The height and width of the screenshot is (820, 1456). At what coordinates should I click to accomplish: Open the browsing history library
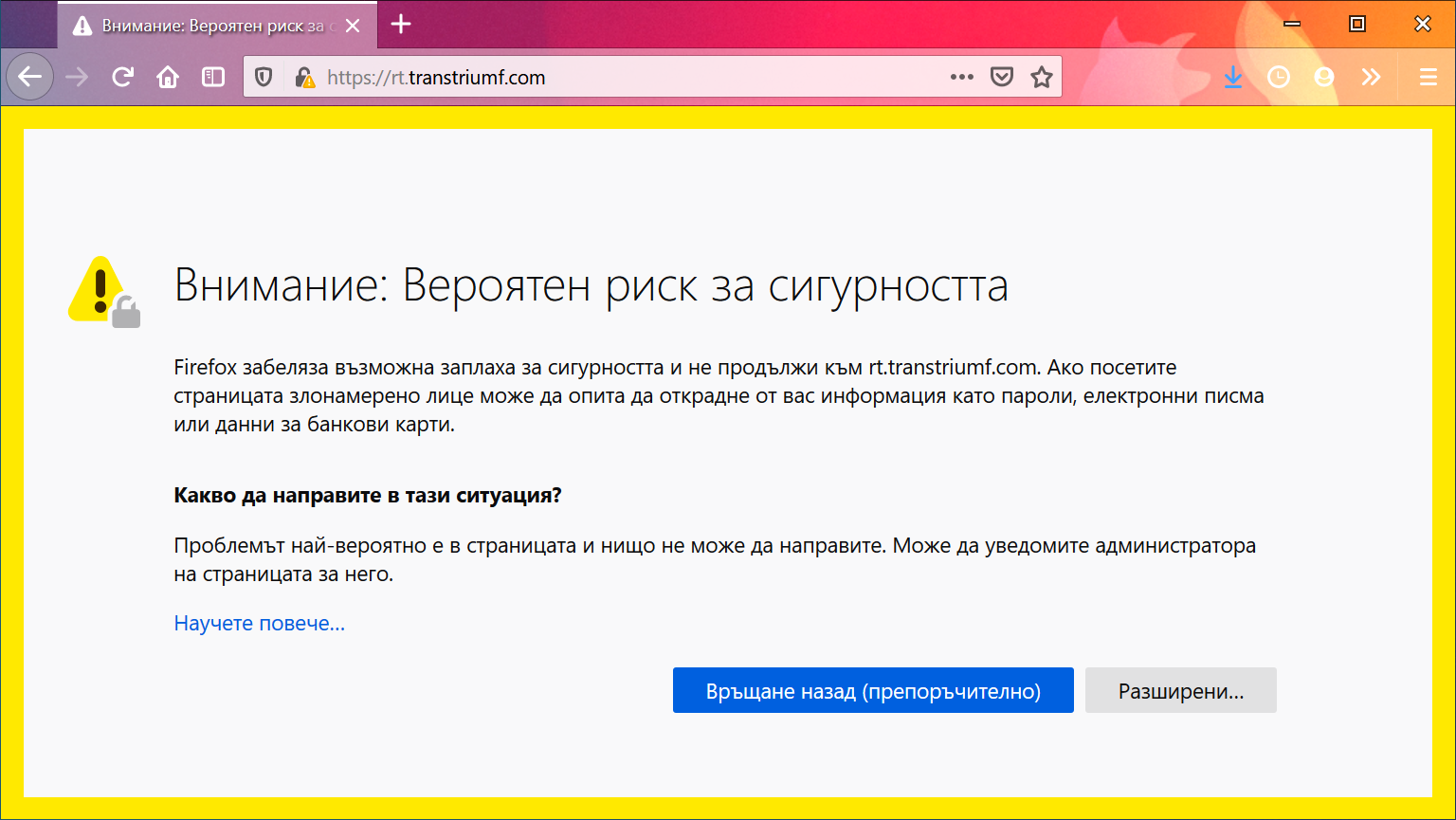pos(1279,77)
